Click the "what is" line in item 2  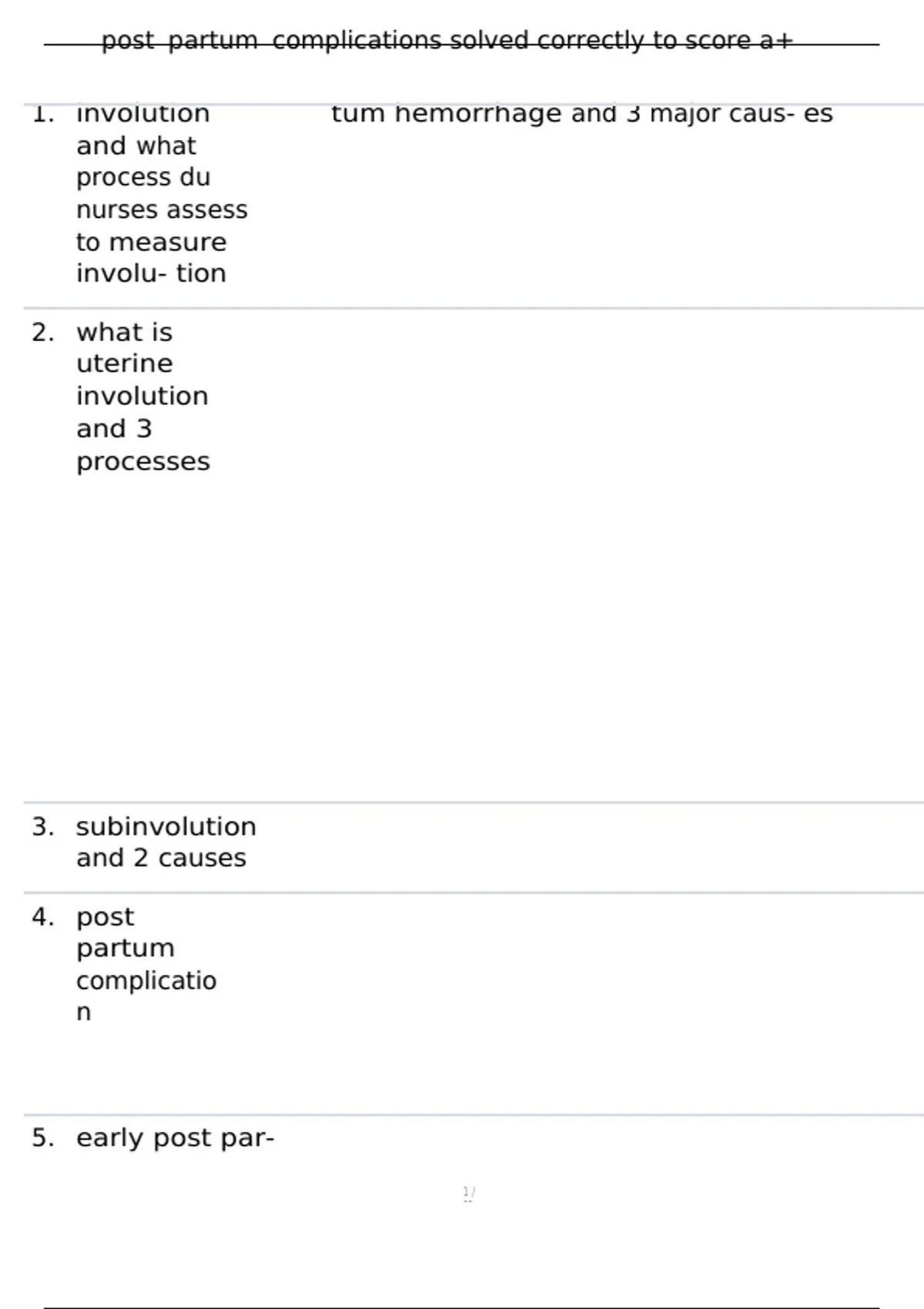pos(124,333)
